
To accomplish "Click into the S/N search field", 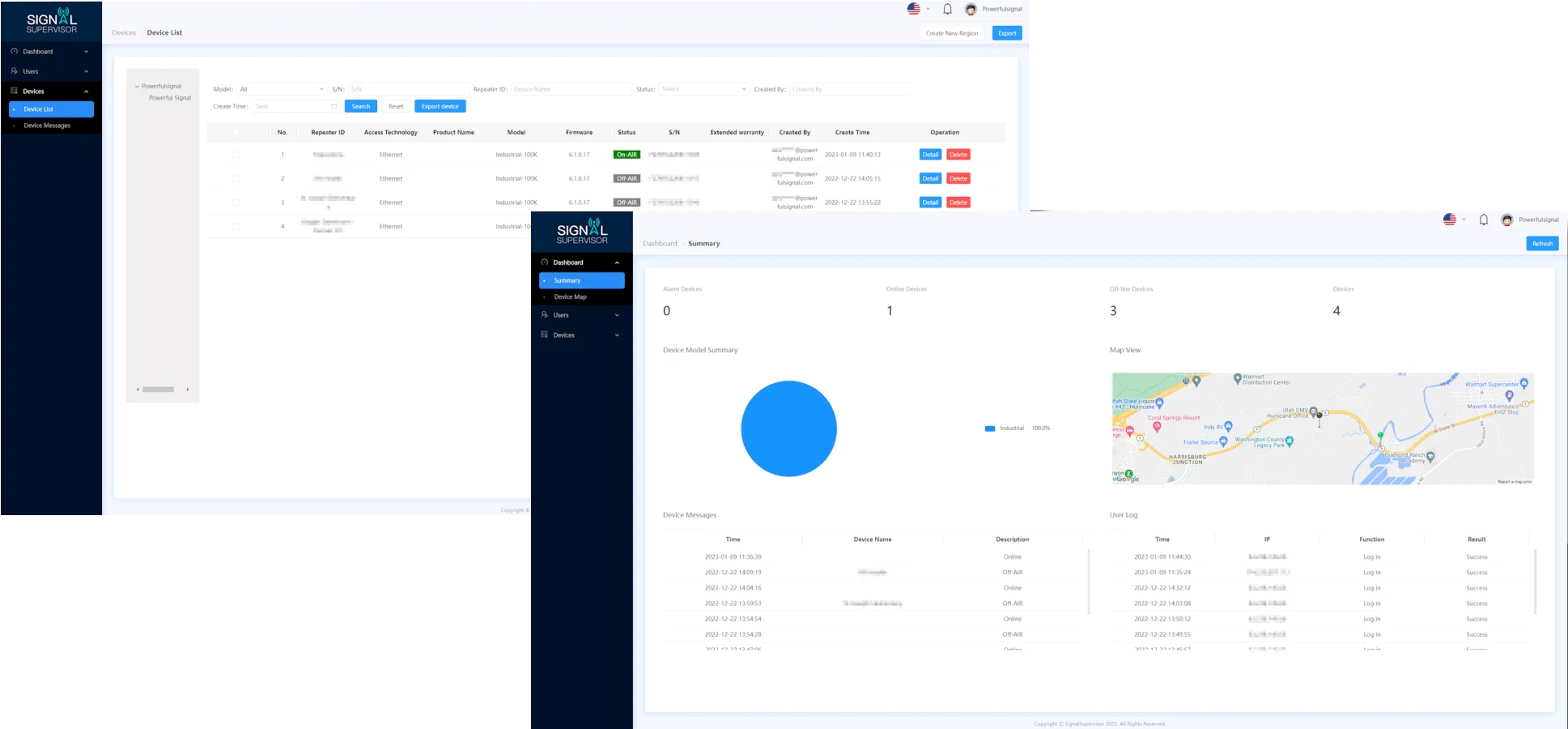I will pyautogui.click(x=407, y=89).
